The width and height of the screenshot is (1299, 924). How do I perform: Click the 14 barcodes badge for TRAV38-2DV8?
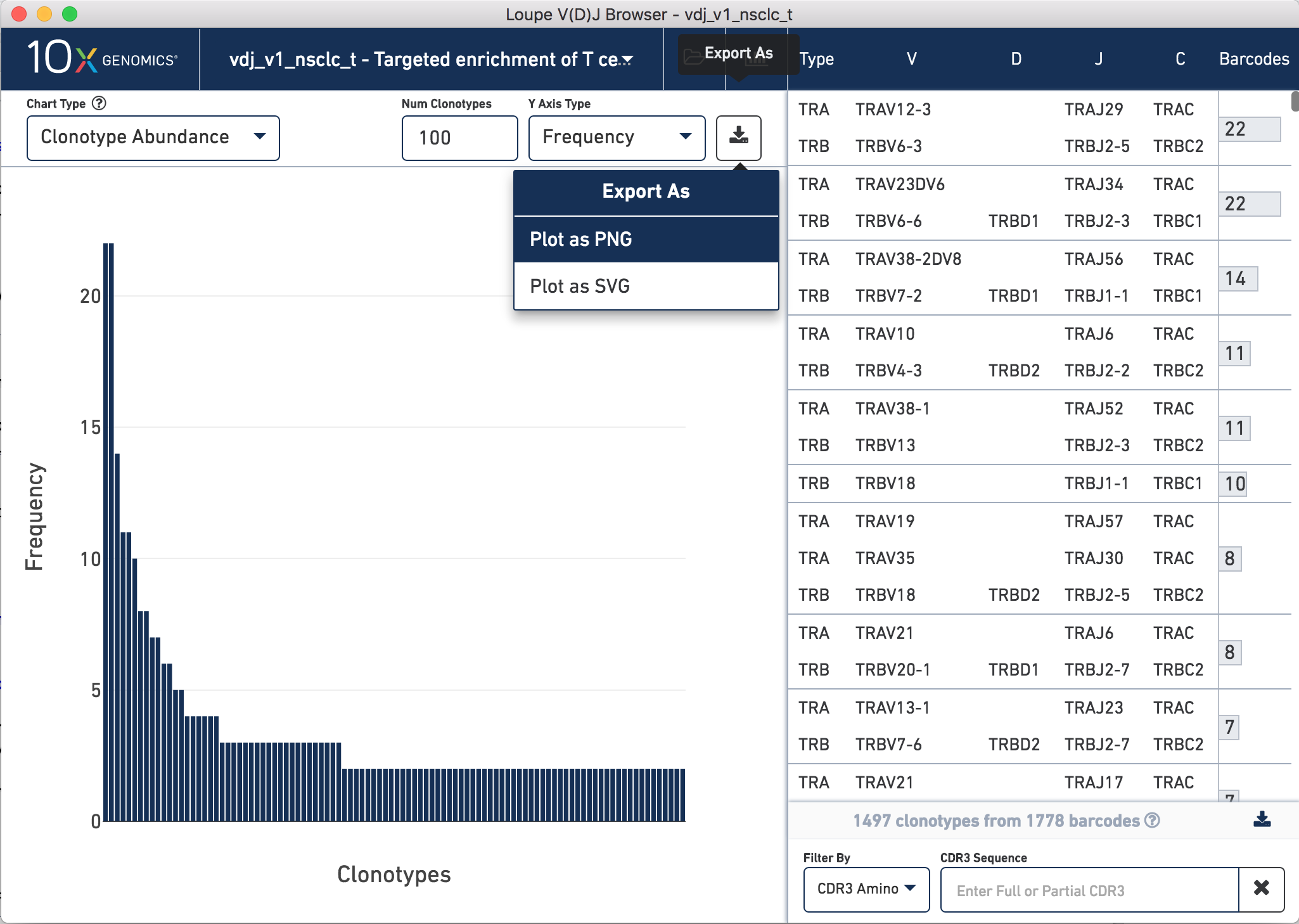(1237, 278)
